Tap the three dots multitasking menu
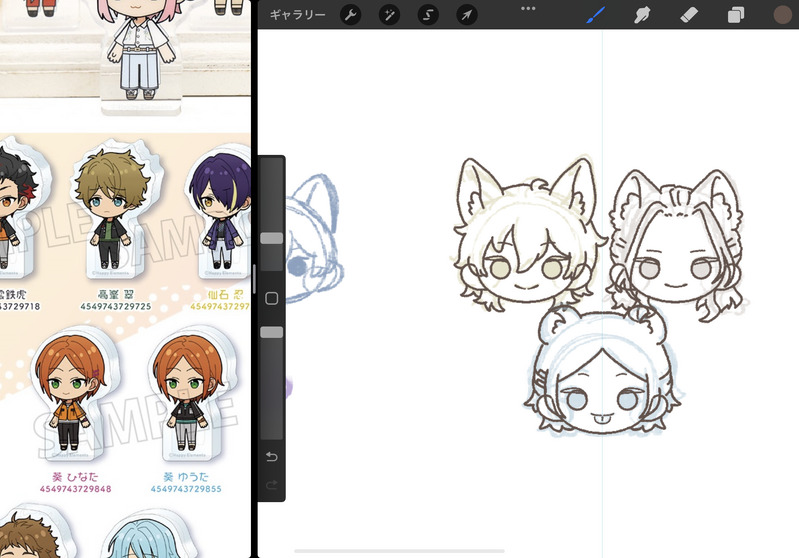799x558 pixels. pos(528,8)
